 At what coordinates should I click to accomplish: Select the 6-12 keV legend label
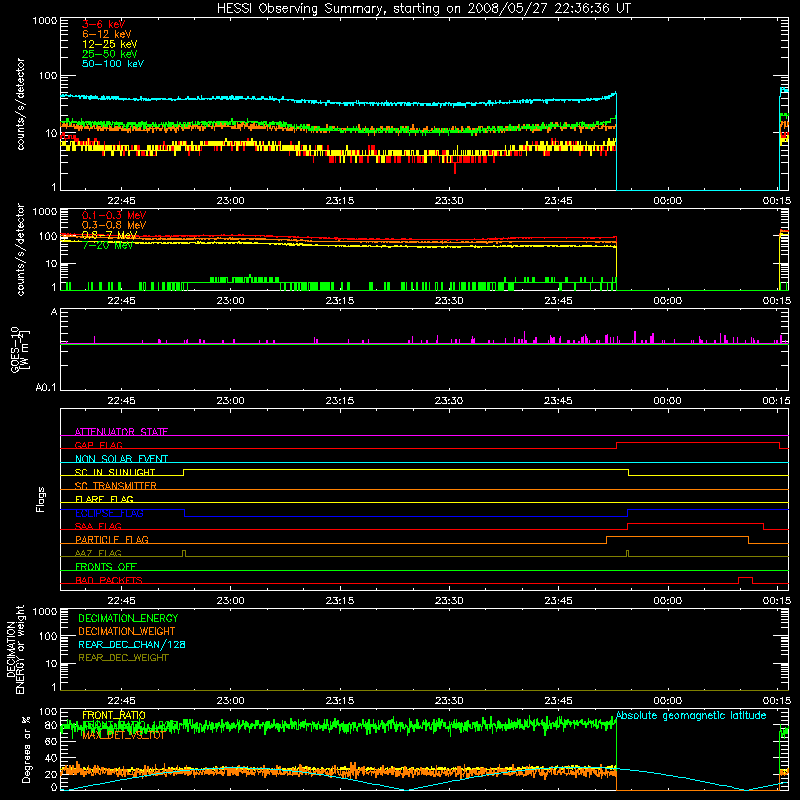(x=107, y=34)
